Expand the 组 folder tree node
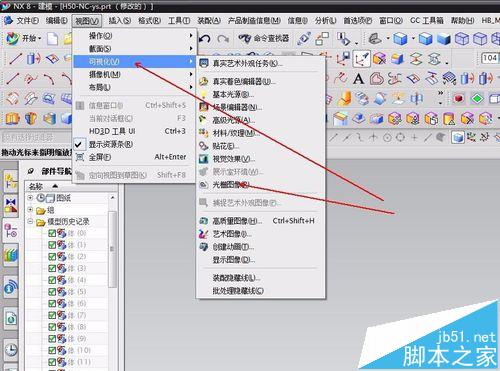The height and width of the screenshot is (371, 500). (x=30, y=210)
